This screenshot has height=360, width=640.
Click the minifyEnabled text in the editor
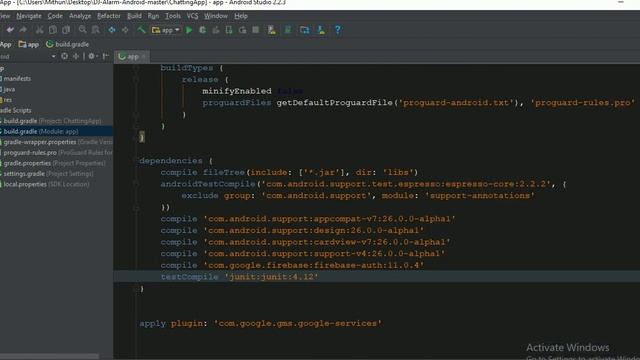coord(237,91)
